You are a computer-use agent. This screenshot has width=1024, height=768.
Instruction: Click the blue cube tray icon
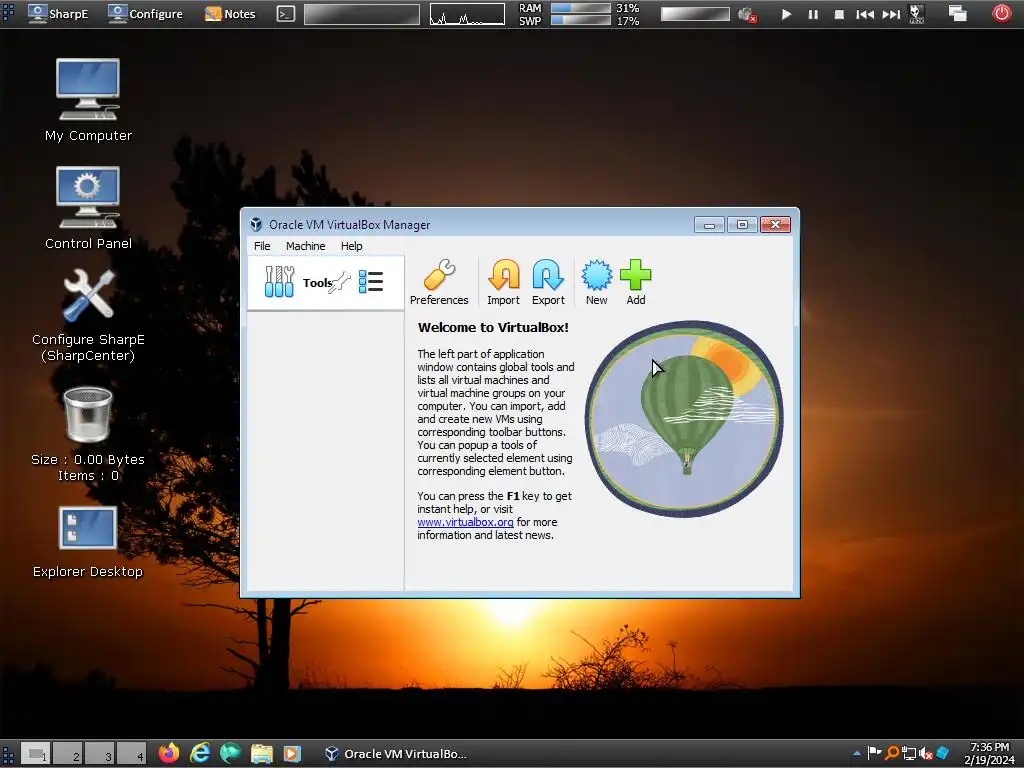click(x=942, y=754)
